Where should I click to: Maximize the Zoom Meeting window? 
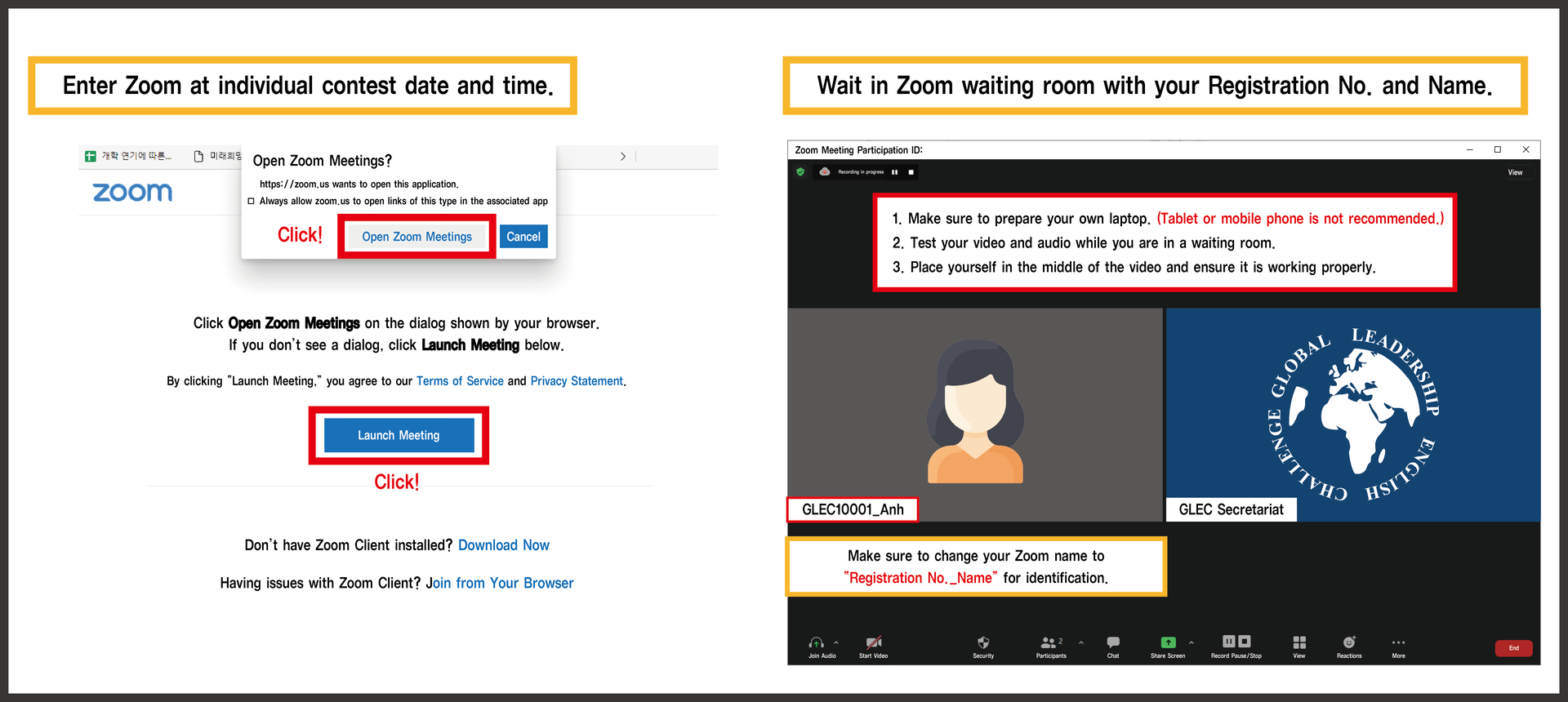tap(1498, 149)
